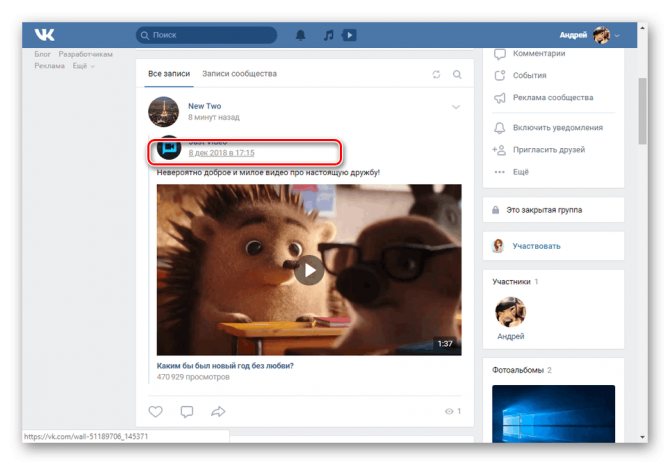670x465 pixels.
Task: Open the Андрей profile dropdown arrow
Action: pyautogui.click(x=617, y=36)
